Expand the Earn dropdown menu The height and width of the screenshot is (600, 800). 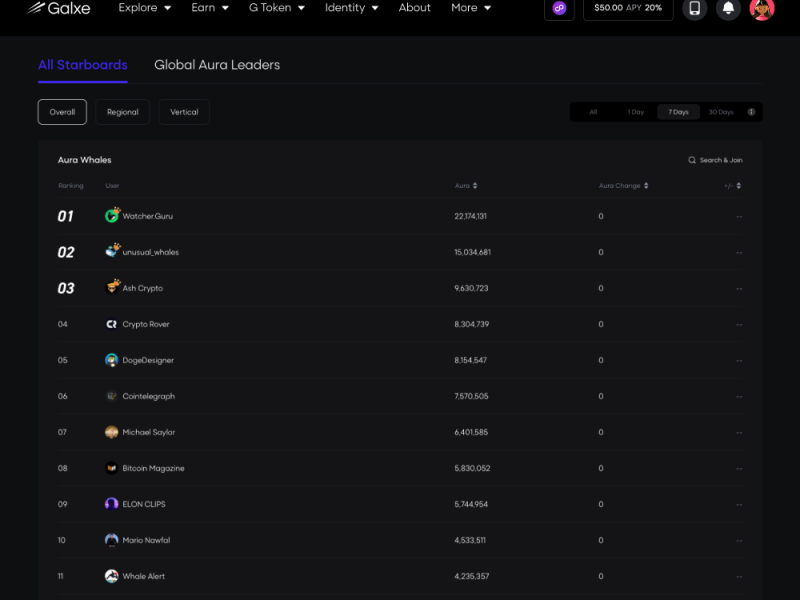click(x=210, y=8)
